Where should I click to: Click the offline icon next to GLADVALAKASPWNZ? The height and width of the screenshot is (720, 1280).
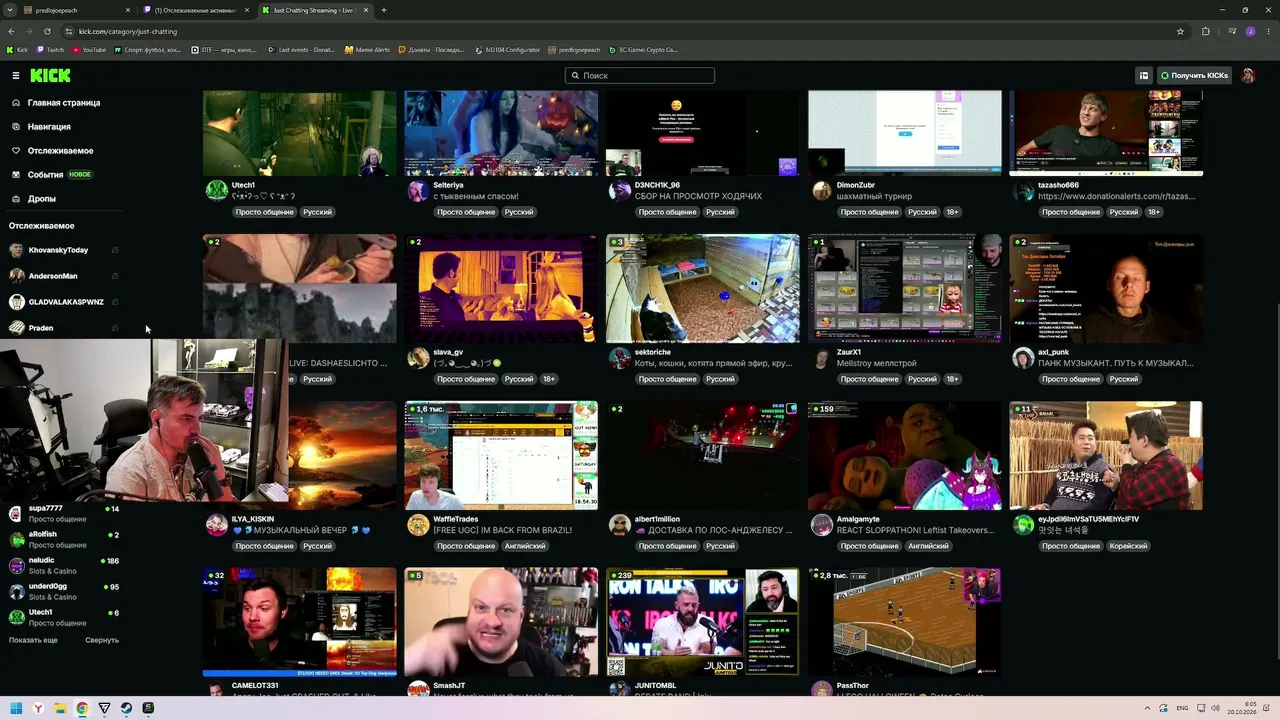point(115,302)
